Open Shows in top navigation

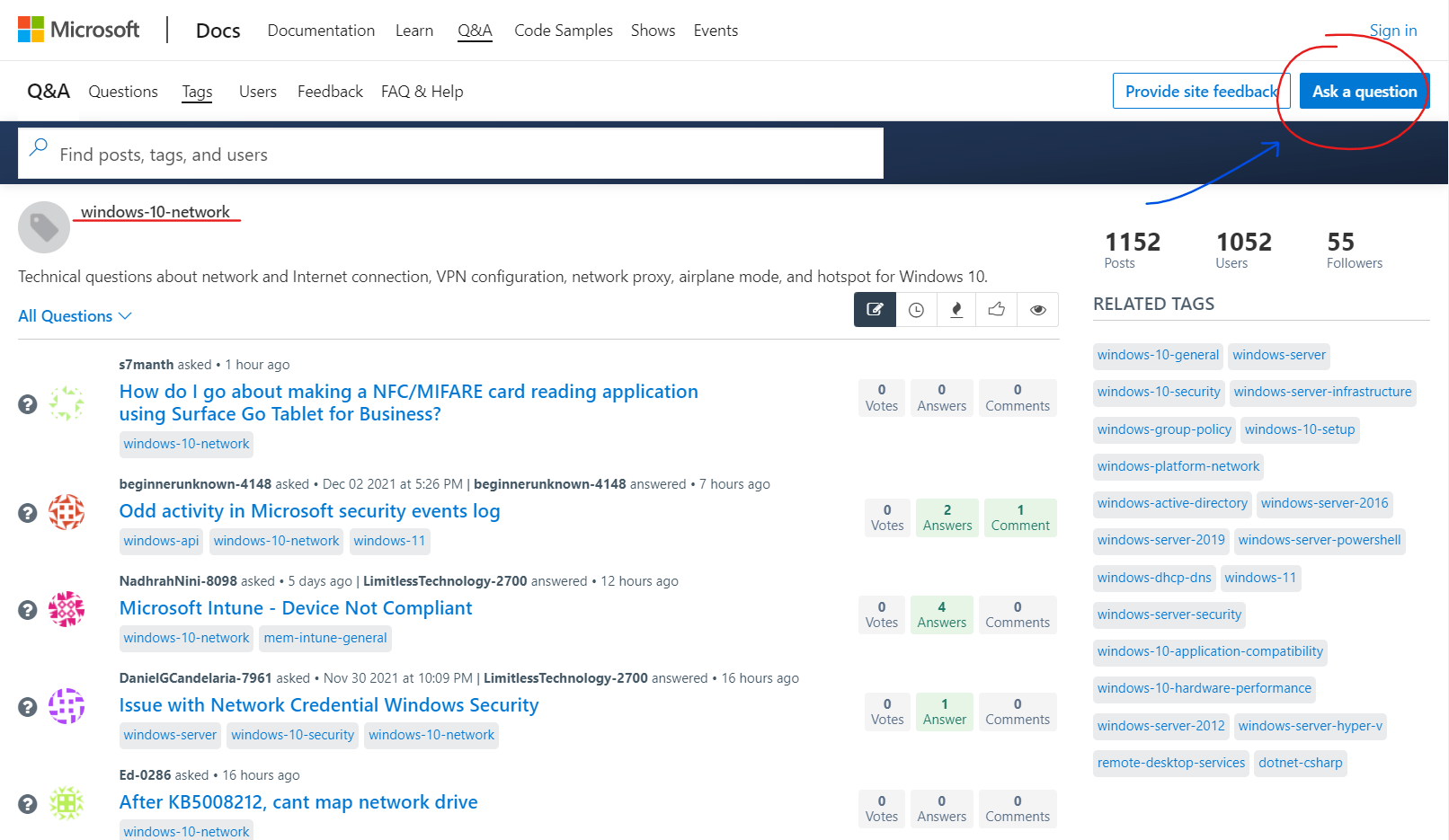click(653, 31)
